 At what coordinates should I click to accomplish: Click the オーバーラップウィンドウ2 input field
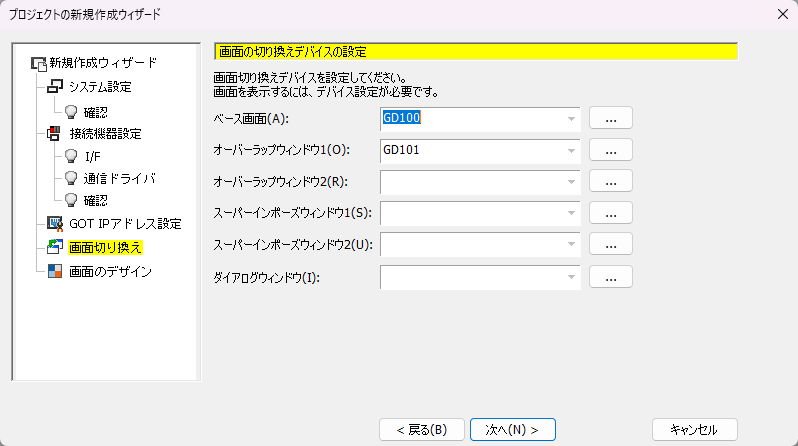tap(470, 182)
